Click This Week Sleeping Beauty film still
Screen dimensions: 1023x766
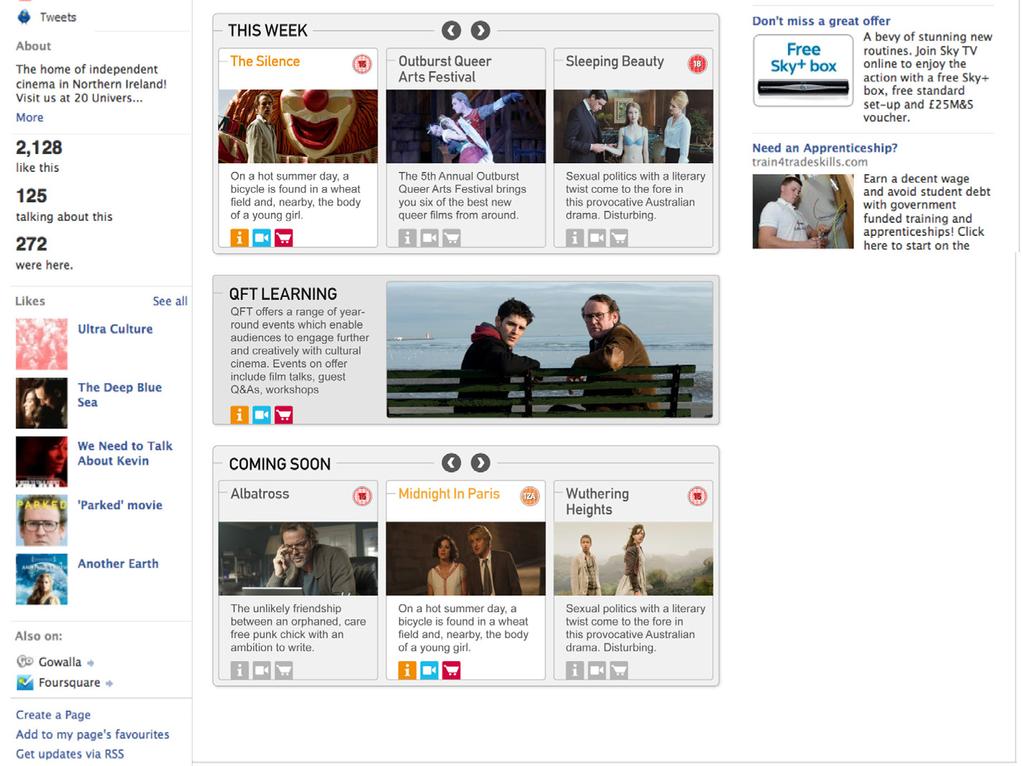634,127
